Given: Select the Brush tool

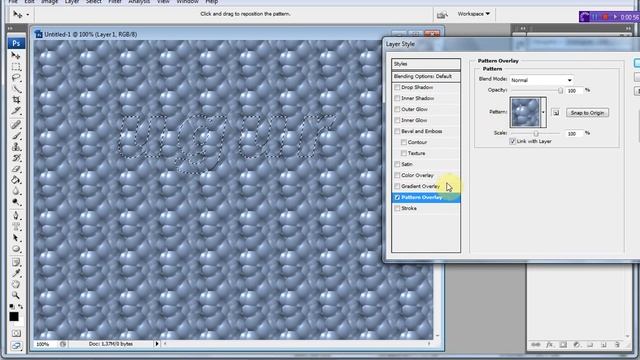Looking at the screenshot, I should click(x=16, y=136).
